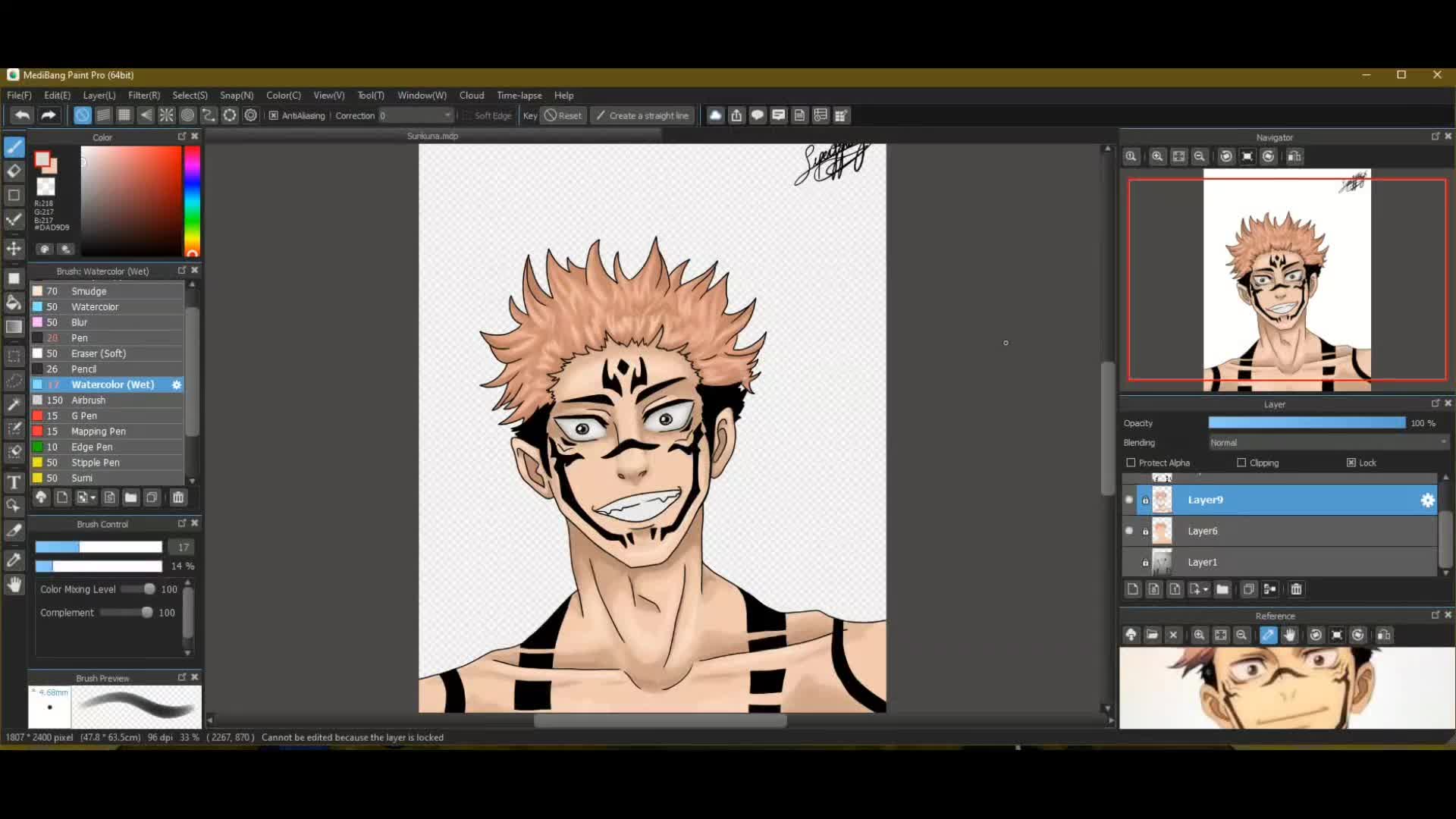This screenshot has width=1456, height=819.
Task: Zoom out using Navigator magnifier minus
Action: click(1200, 156)
